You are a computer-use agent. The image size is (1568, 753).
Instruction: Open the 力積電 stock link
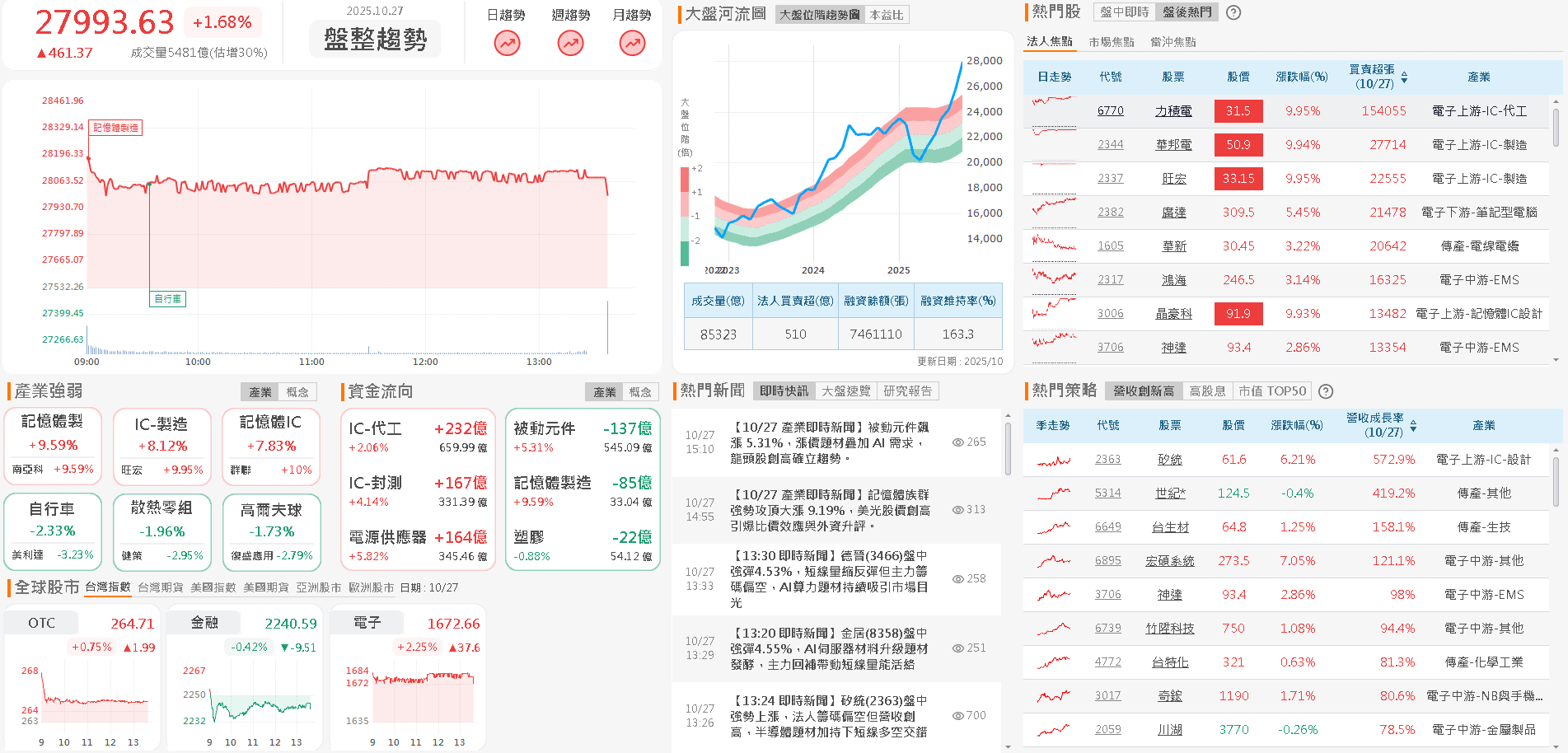(1174, 110)
